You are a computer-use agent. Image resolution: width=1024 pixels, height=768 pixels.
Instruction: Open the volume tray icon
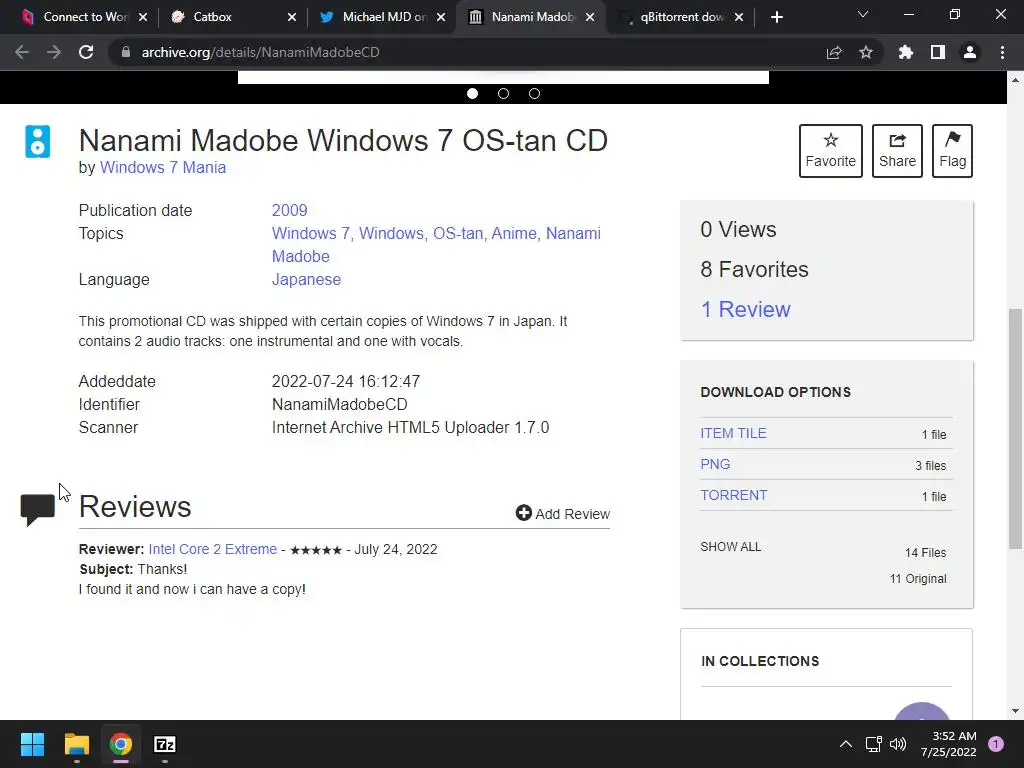point(898,744)
